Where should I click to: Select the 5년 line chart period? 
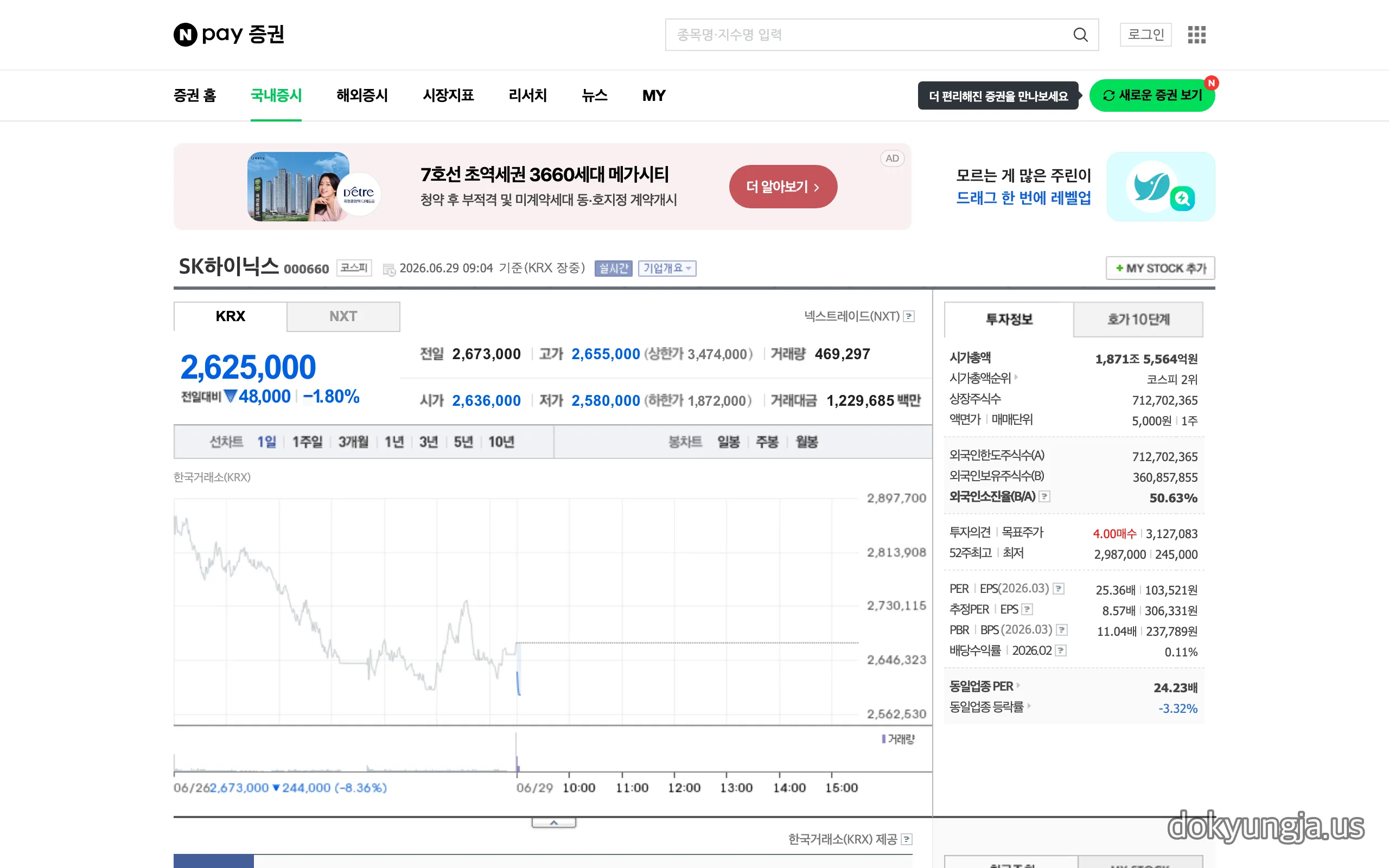463,442
